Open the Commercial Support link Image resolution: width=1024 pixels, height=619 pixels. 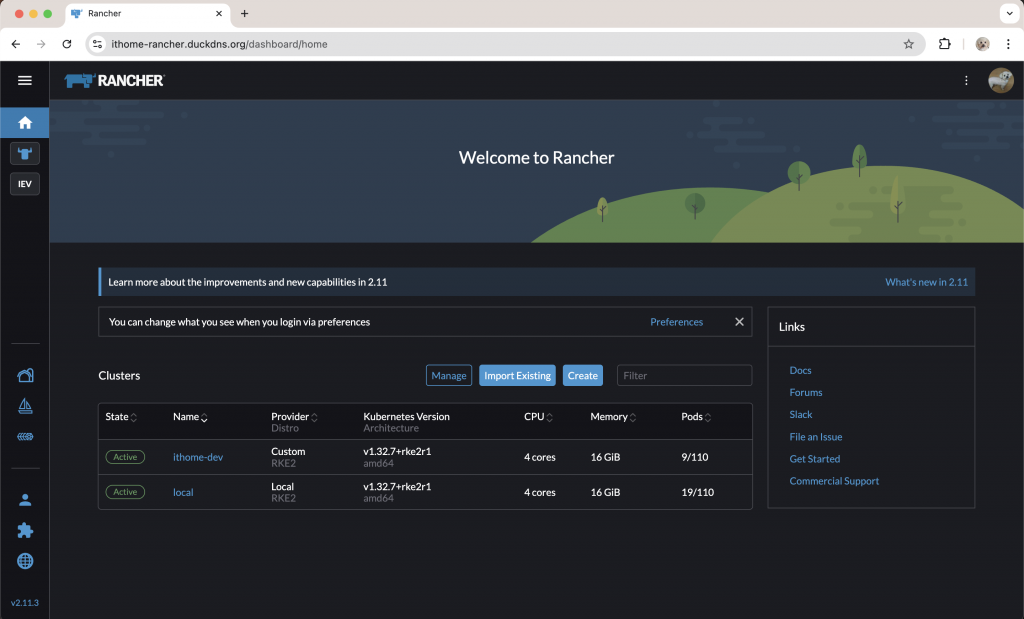click(x=834, y=481)
